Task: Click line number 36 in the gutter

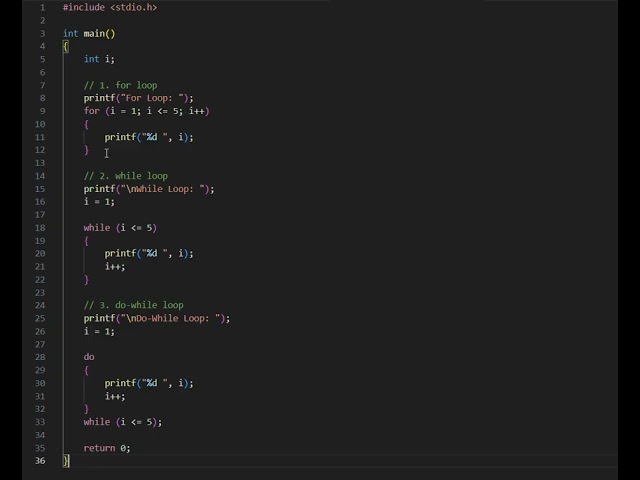Action: point(40,461)
